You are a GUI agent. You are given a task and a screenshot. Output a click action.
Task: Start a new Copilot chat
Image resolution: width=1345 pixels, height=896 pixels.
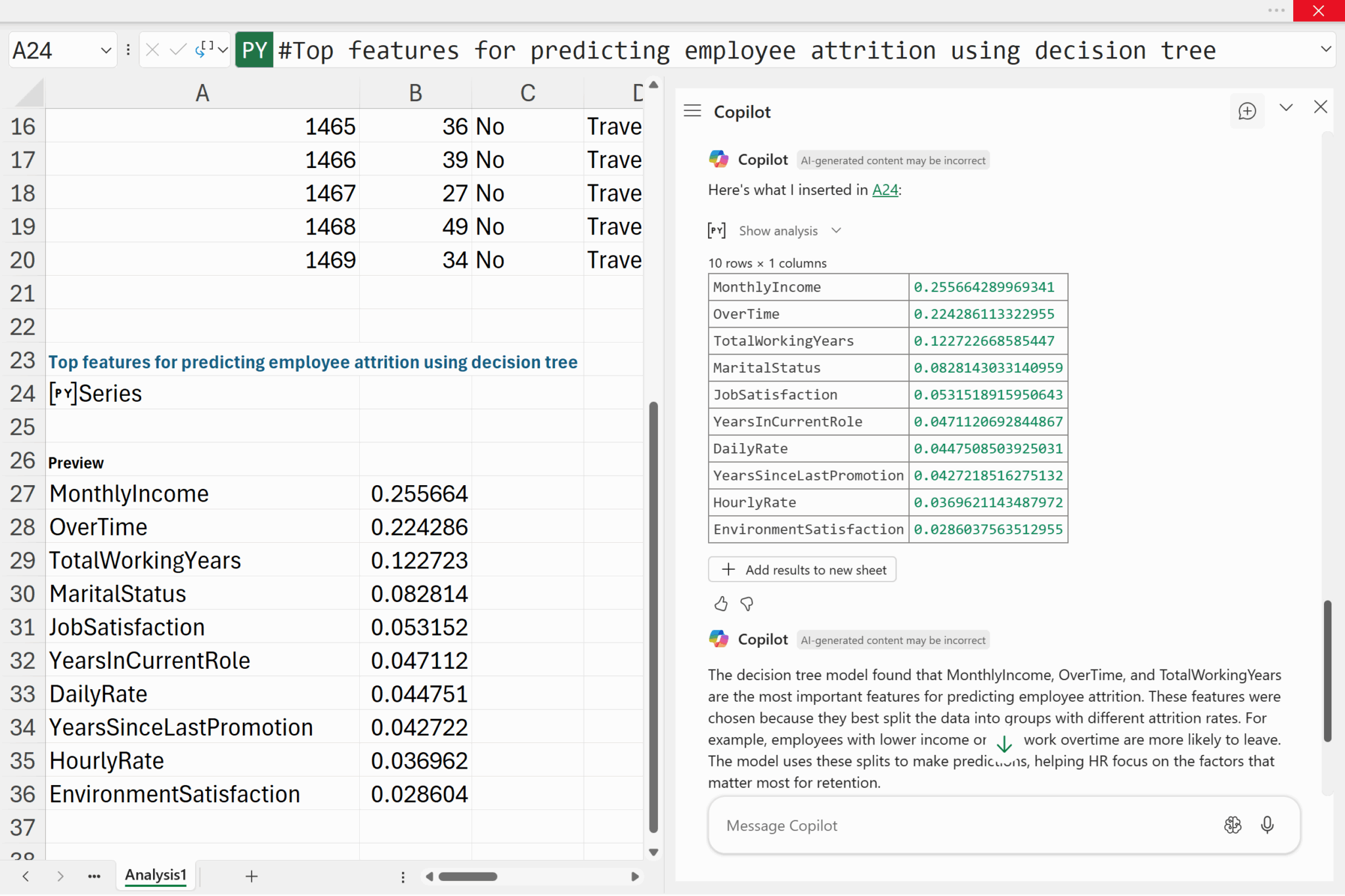[x=1246, y=111]
